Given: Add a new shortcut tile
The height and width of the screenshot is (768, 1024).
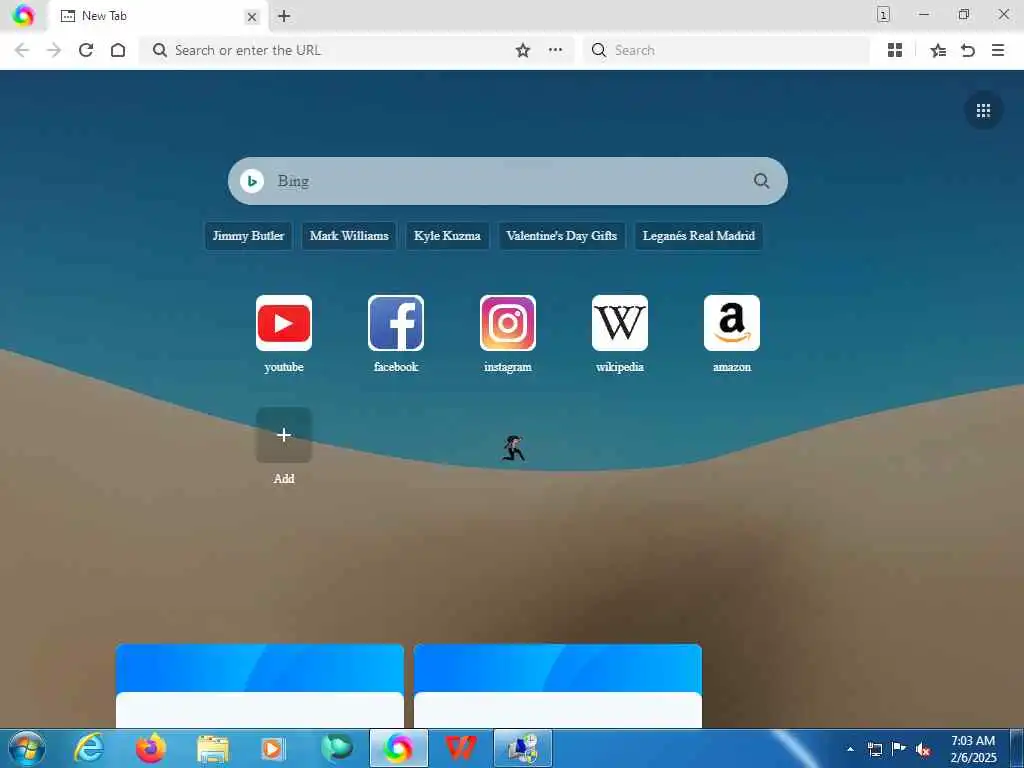Looking at the screenshot, I should pos(283,435).
